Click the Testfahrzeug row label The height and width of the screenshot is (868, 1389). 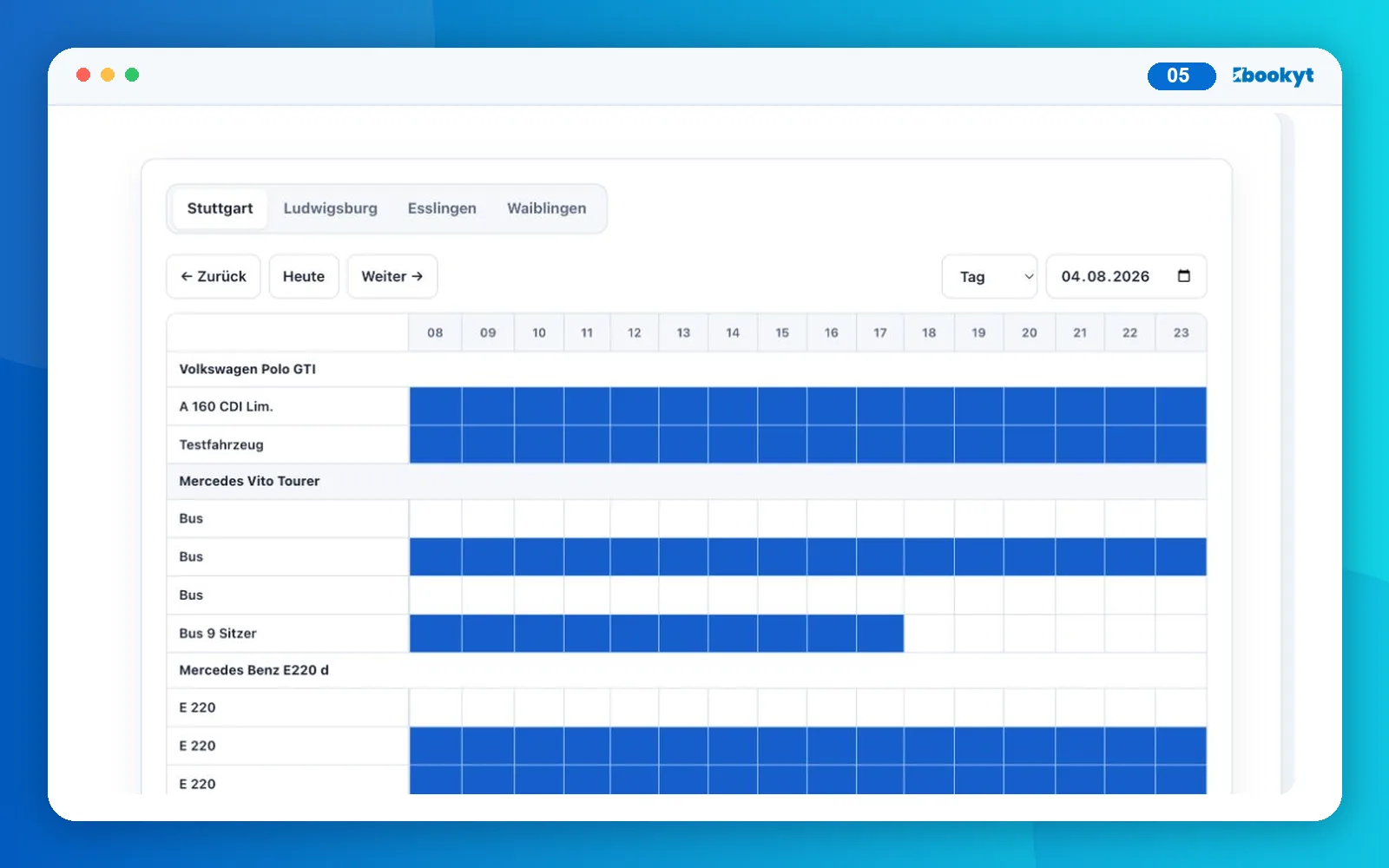click(221, 444)
